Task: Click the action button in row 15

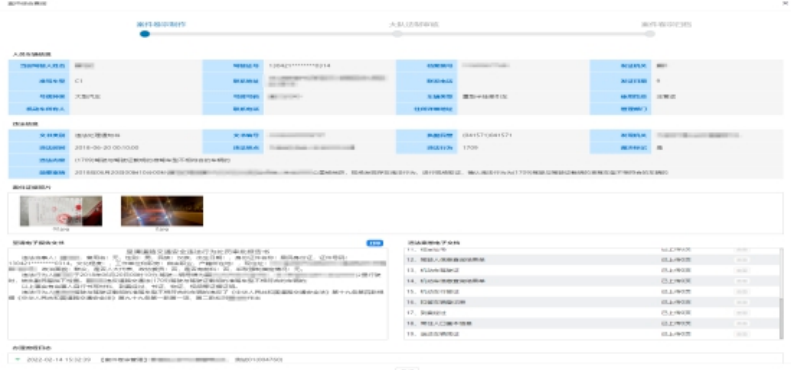Action: point(741,292)
